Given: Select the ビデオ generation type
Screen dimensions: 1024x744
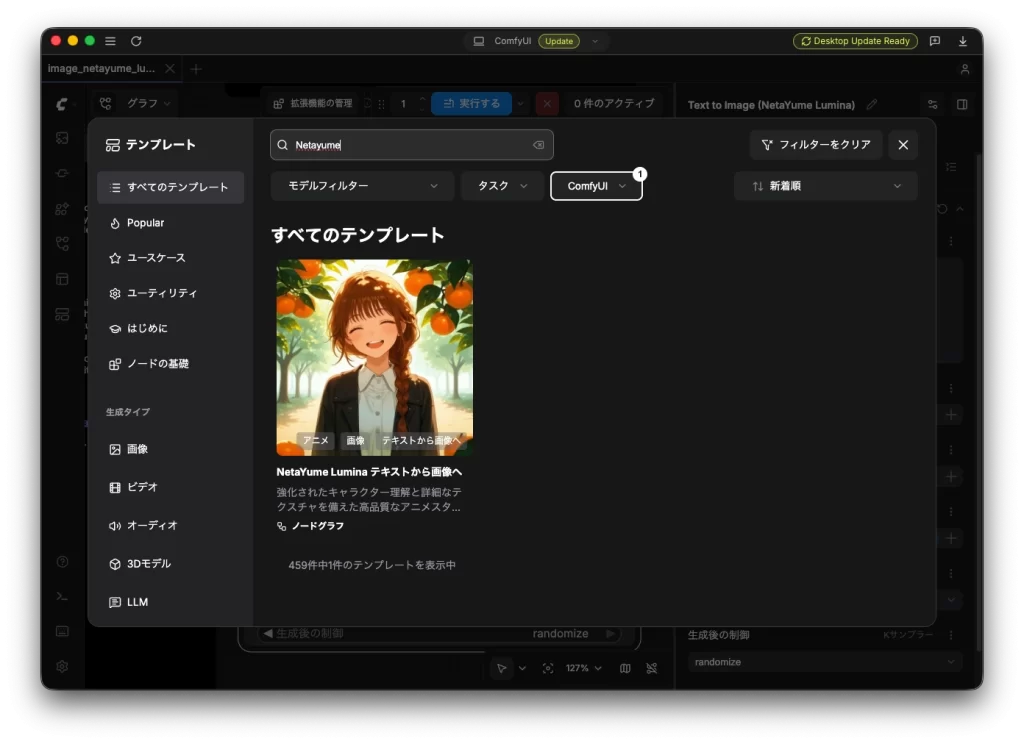Looking at the screenshot, I should pyautogui.click(x=170, y=487).
